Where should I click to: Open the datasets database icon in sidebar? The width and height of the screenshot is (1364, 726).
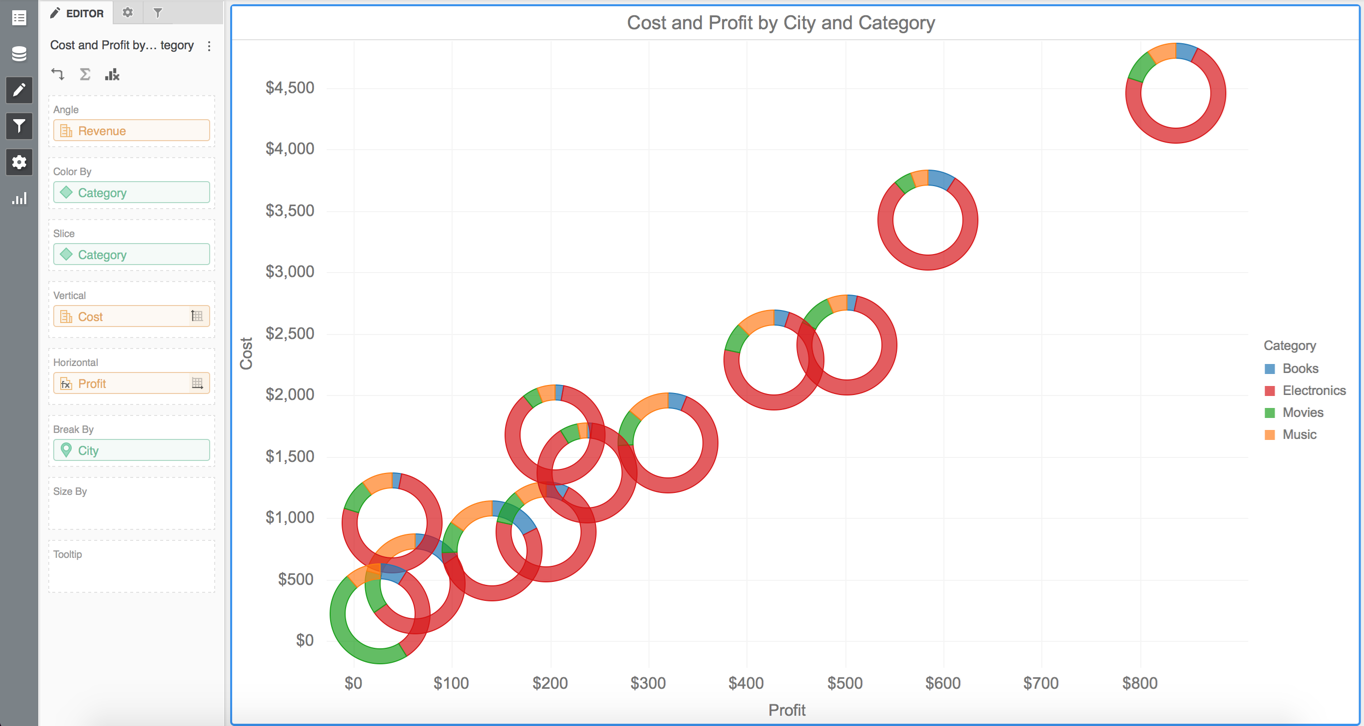19,54
